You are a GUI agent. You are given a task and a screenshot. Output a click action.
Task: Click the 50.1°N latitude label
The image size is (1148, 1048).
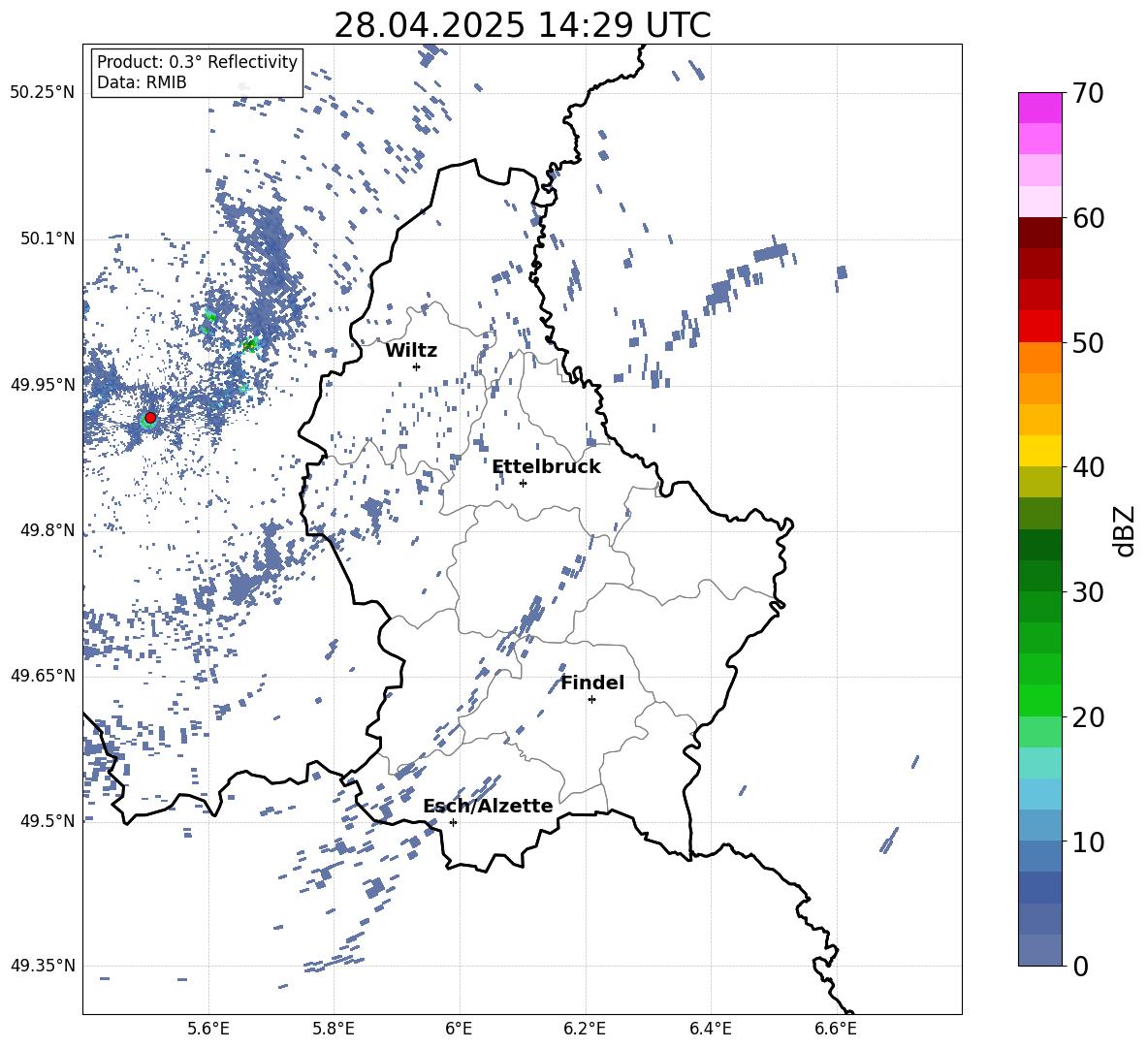pyautogui.click(x=47, y=239)
